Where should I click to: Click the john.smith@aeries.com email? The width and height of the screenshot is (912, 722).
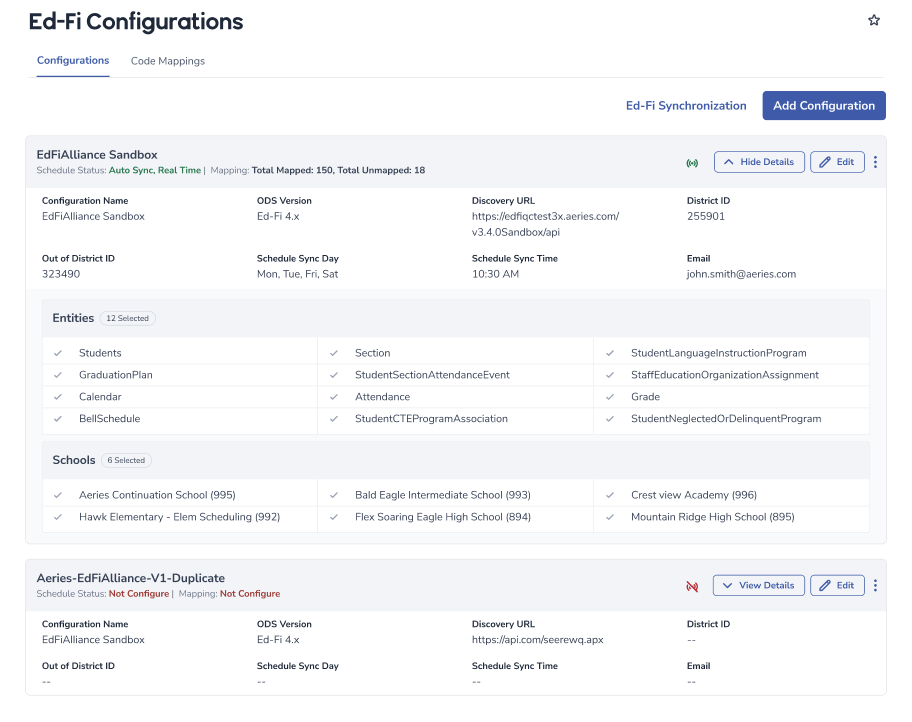pyautogui.click(x=741, y=274)
